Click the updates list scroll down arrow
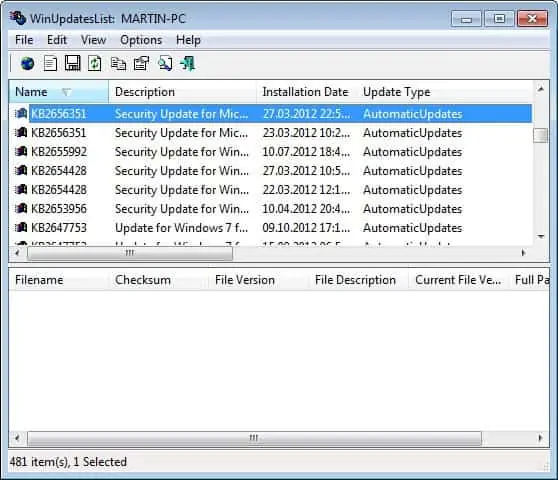558x480 pixels. [541, 237]
